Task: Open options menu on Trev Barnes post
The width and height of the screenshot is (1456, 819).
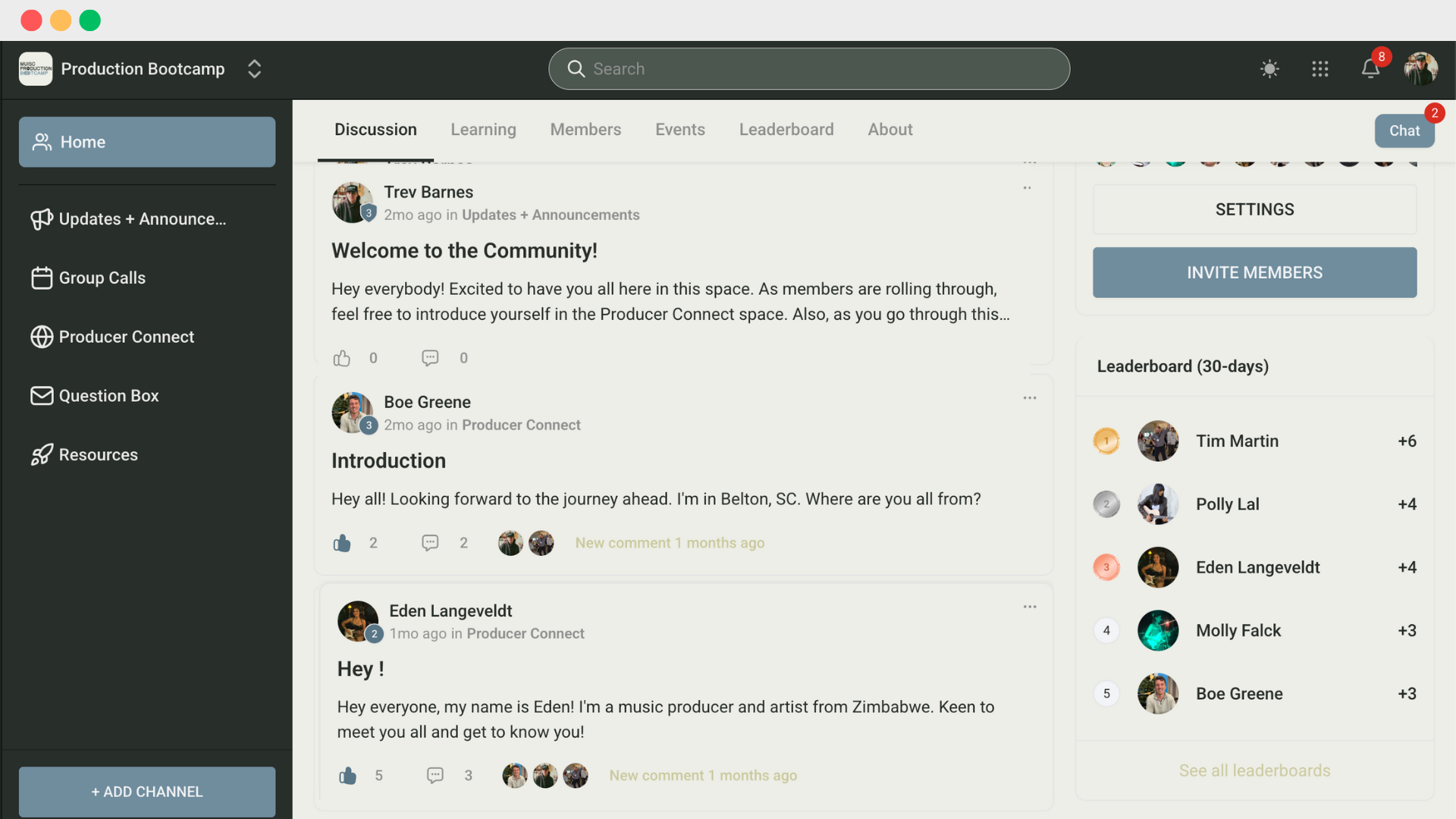Action: point(1028,188)
